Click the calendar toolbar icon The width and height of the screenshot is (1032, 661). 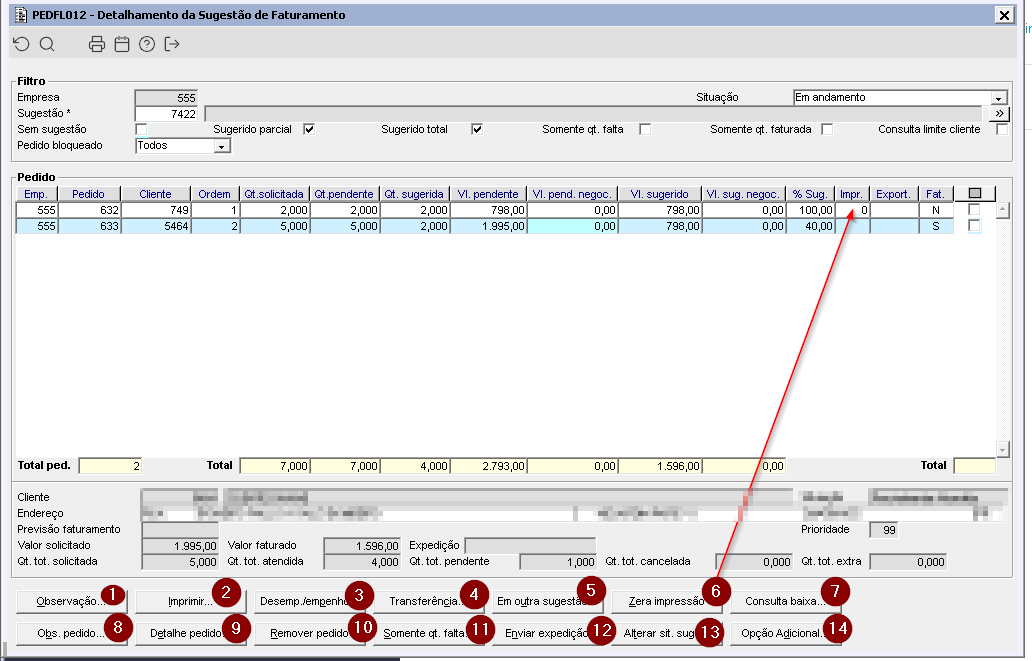122,44
